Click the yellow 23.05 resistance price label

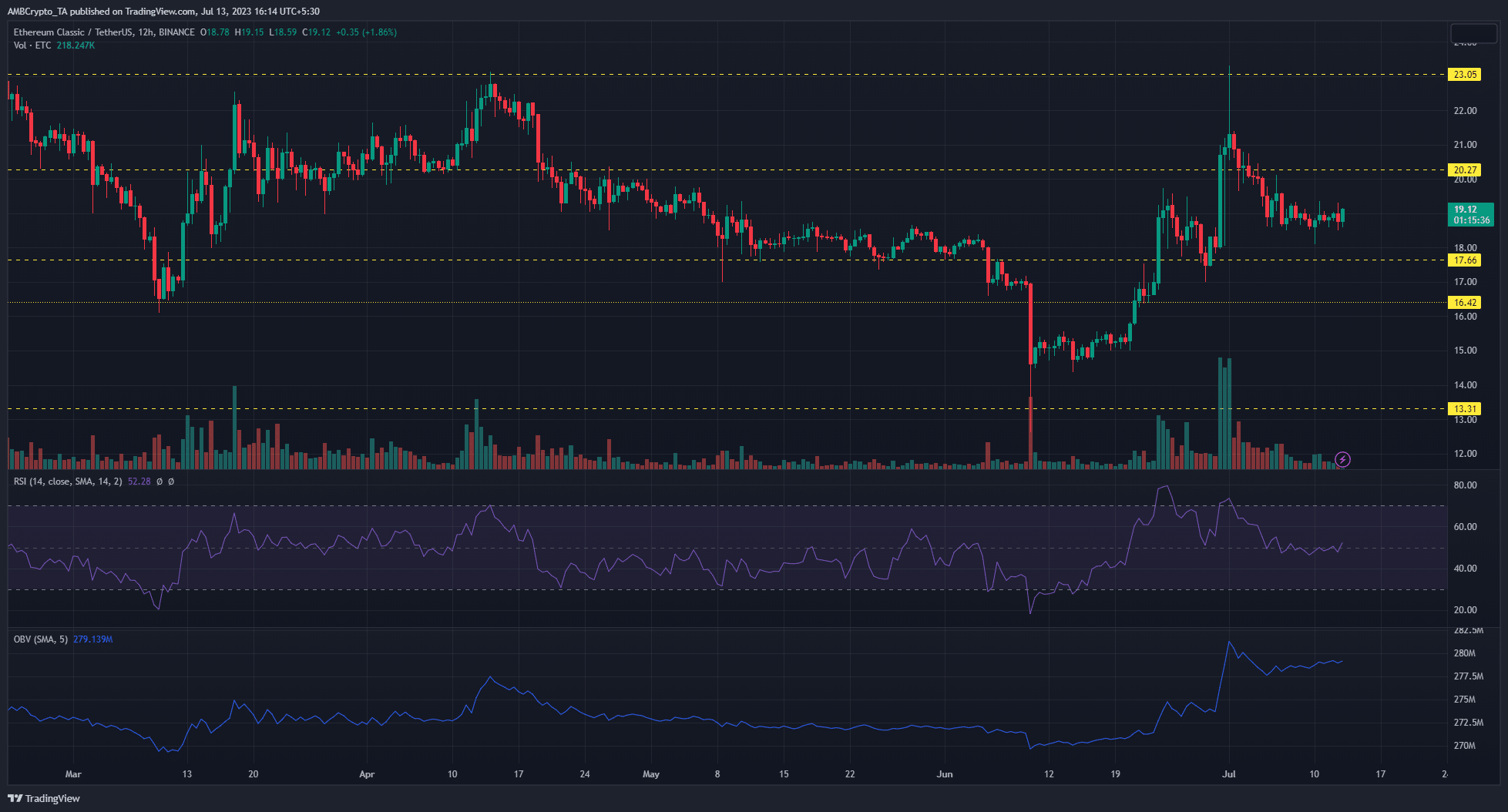point(1465,75)
